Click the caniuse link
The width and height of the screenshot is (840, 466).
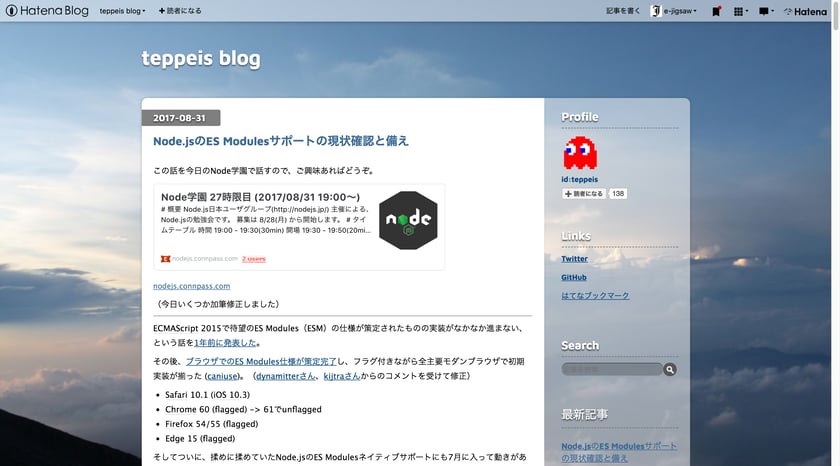(222, 376)
